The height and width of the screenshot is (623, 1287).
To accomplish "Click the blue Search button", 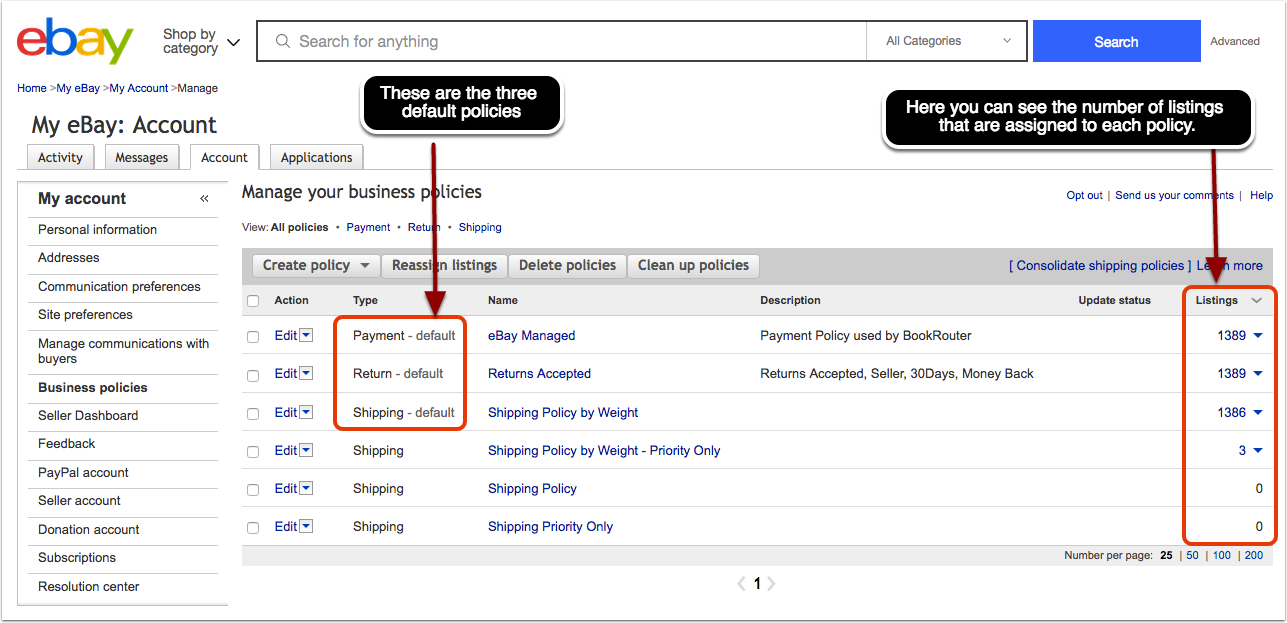I will pyautogui.click(x=1116, y=41).
